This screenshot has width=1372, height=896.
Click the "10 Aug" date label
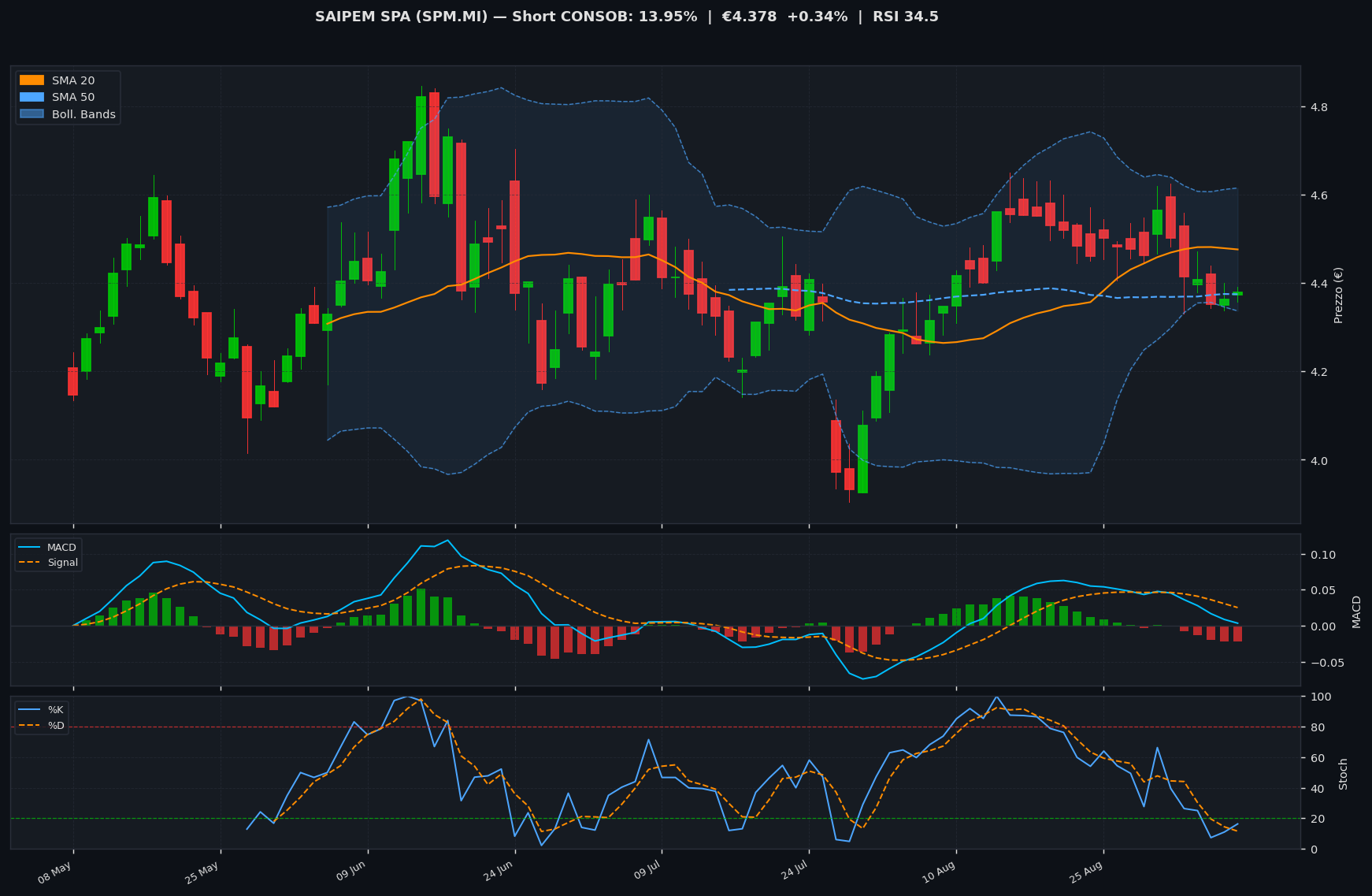coord(939,872)
